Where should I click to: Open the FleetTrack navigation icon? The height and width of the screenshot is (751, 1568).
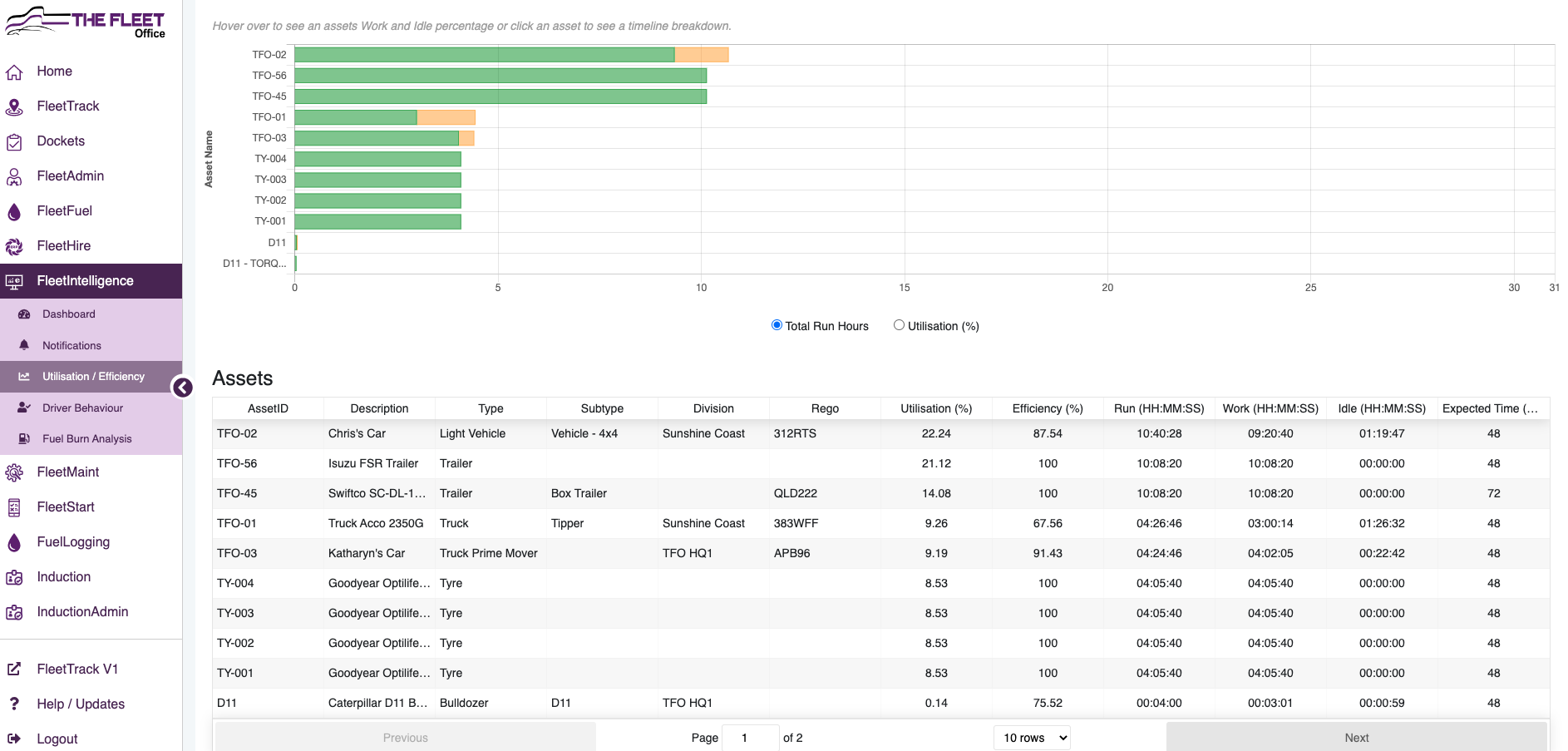click(15, 106)
